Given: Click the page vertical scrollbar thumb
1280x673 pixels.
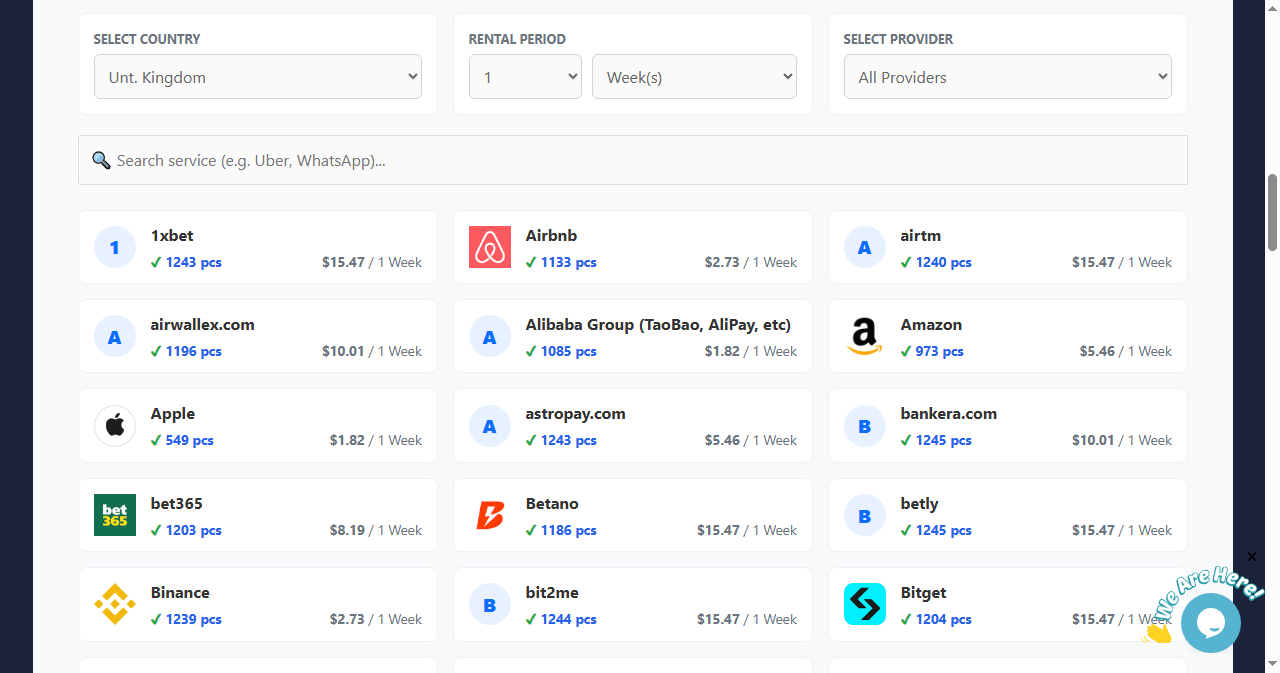Looking at the screenshot, I should [x=1272, y=212].
